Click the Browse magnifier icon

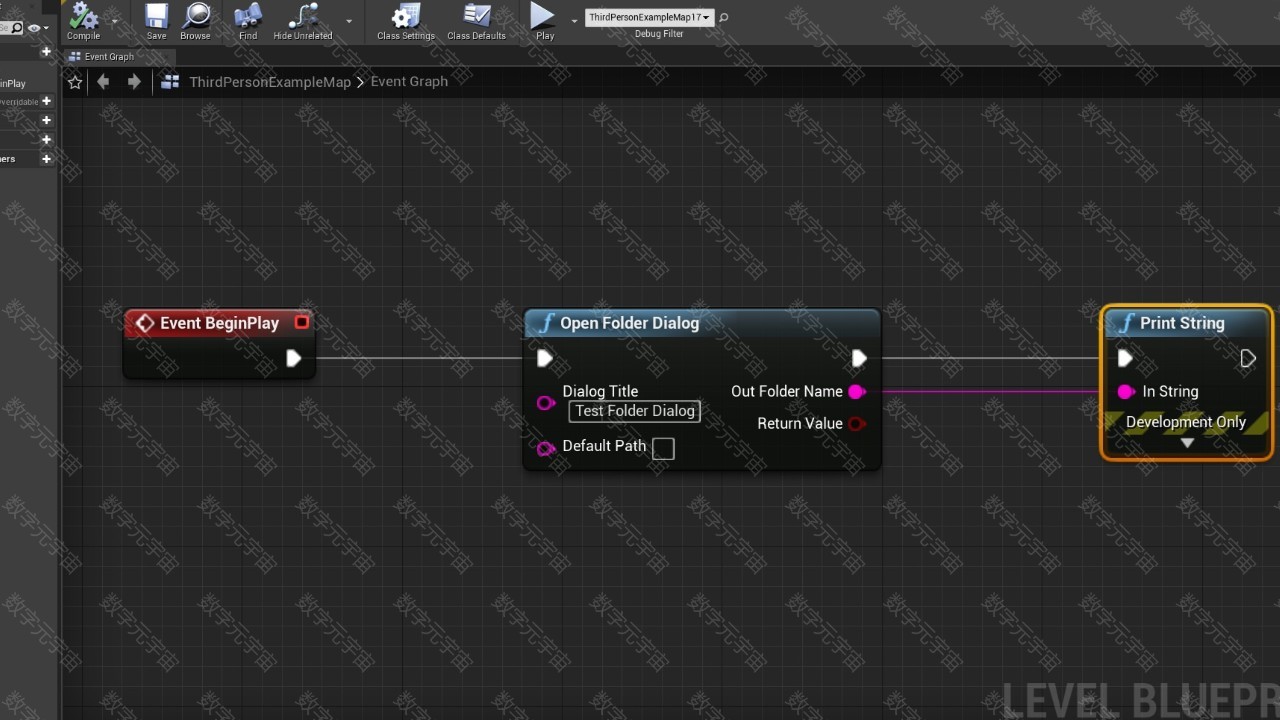(x=195, y=17)
